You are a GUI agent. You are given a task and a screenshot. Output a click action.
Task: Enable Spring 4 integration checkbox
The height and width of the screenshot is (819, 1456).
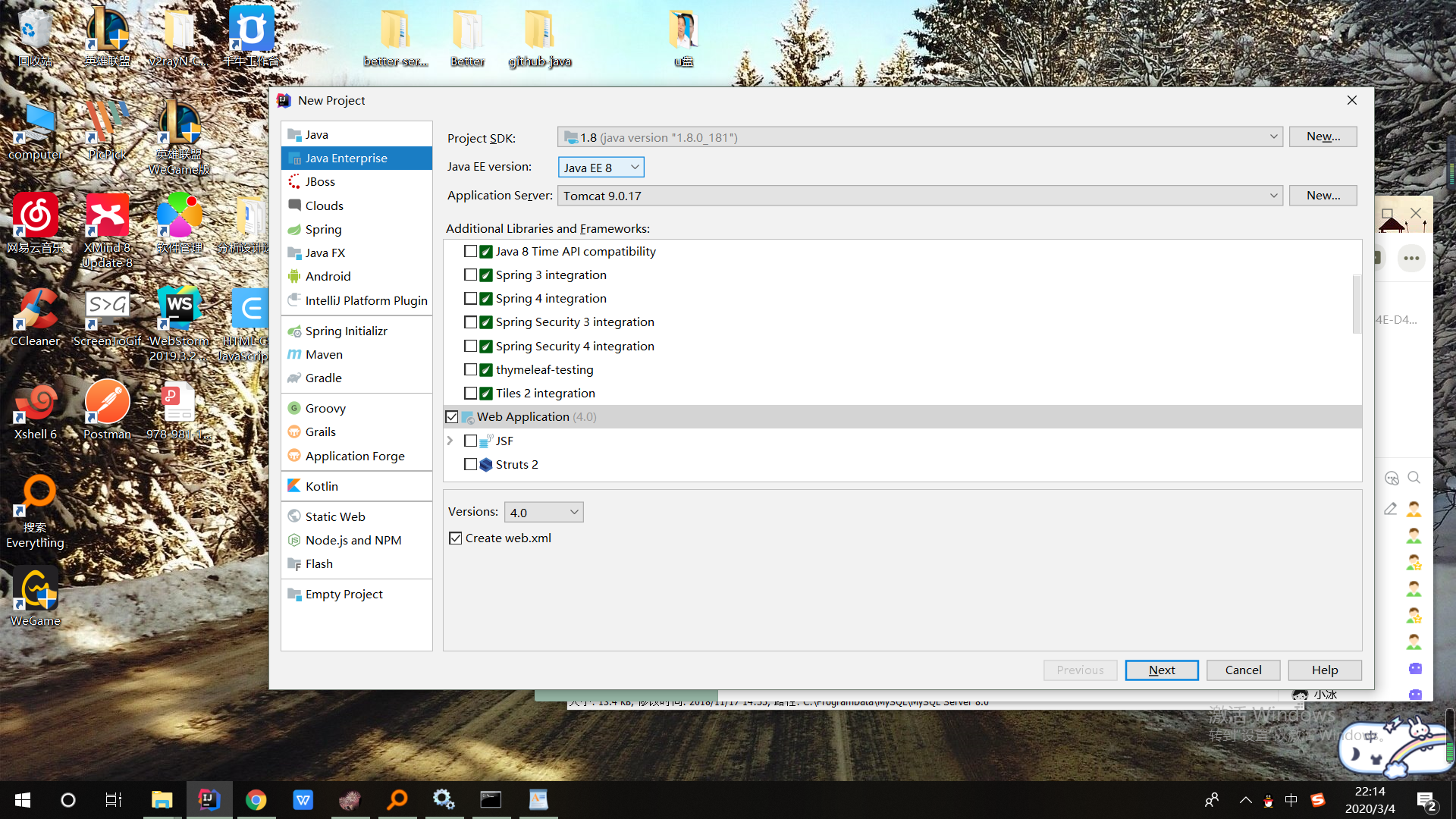[470, 298]
